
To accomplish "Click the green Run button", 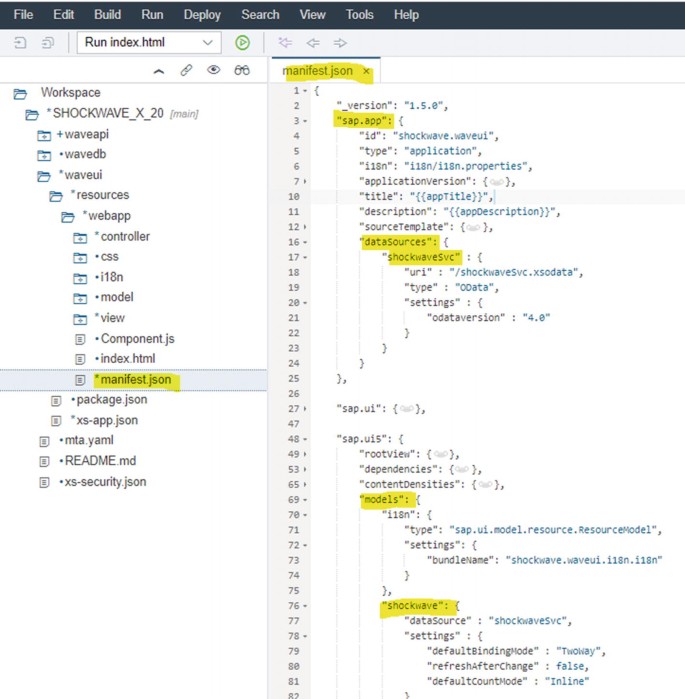I will 242,42.
